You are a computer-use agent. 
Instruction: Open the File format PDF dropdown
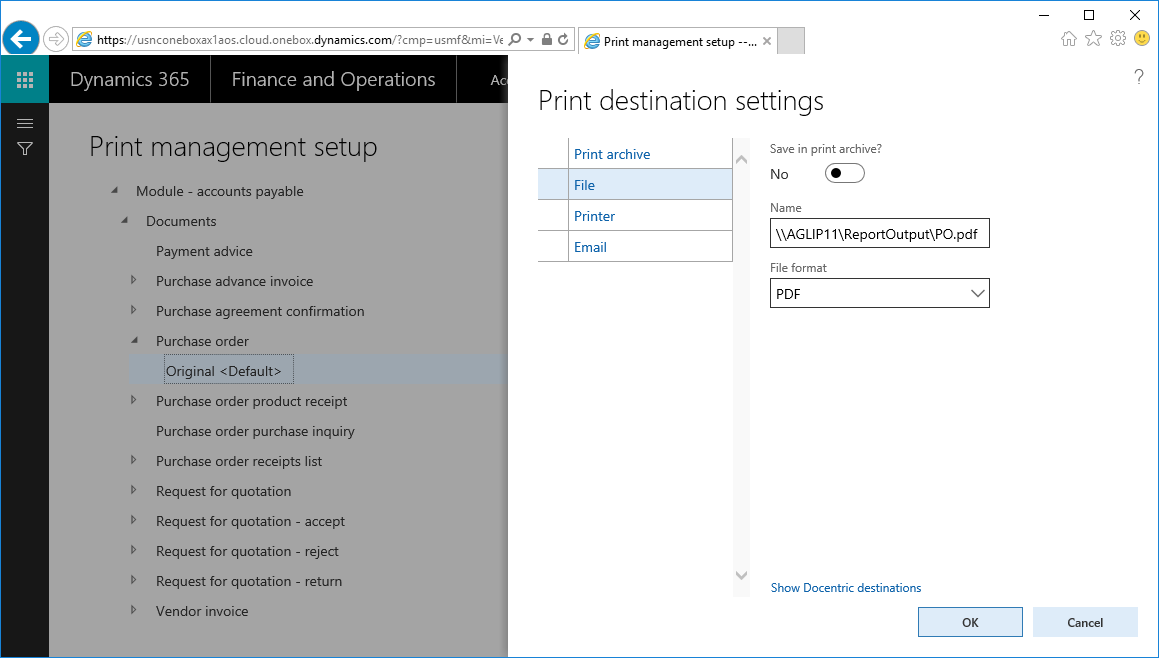point(880,294)
